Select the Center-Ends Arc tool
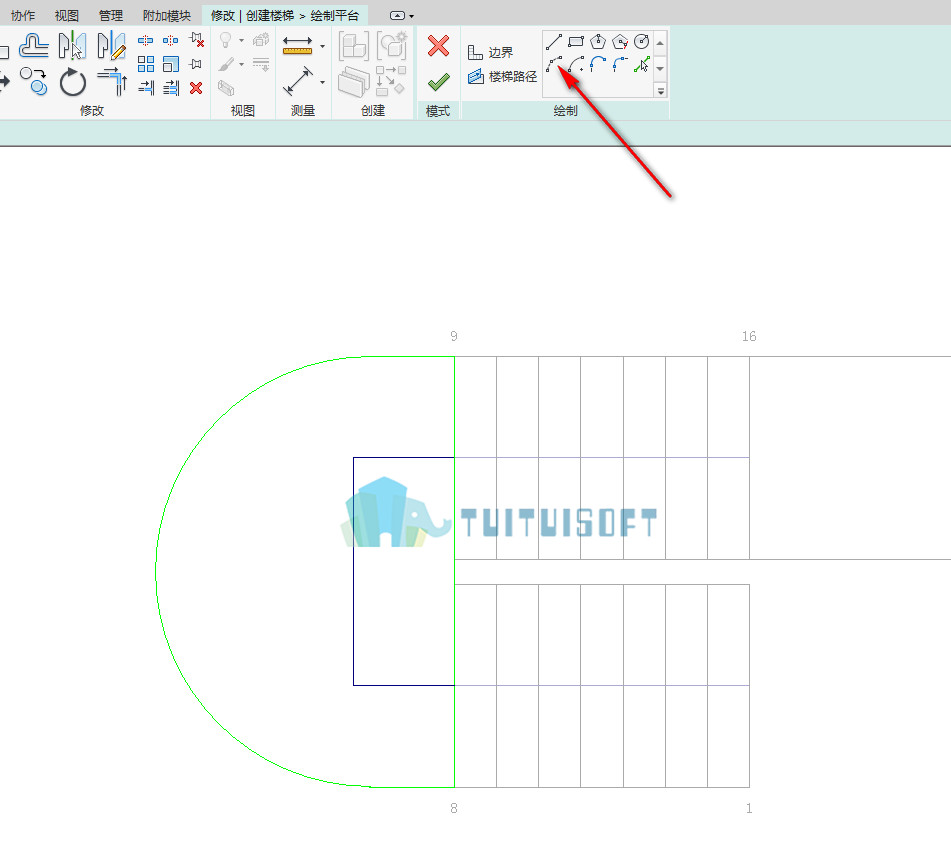The height and width of the screenshot is (851, 951). point(576,64)
